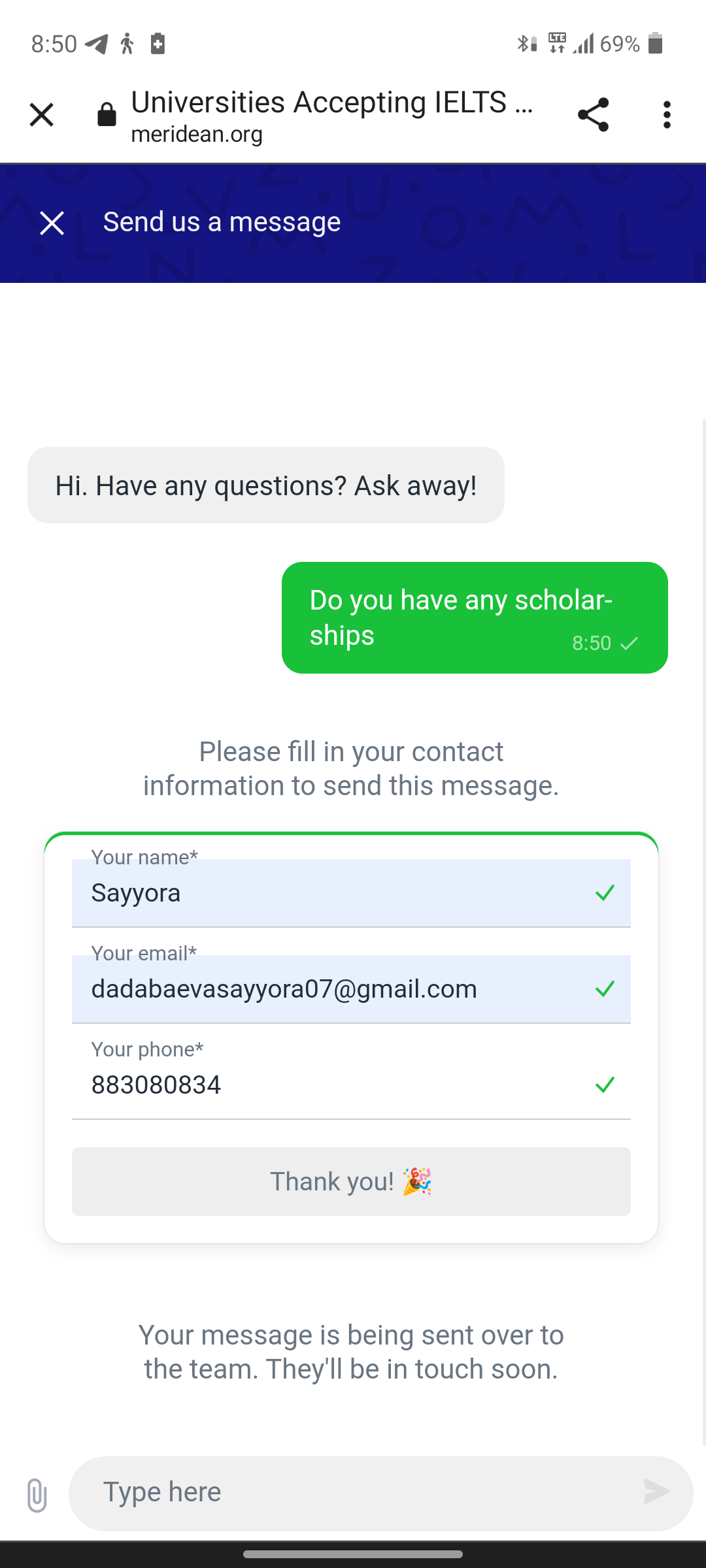Open the share icon in the toolbar
Screen dimensions: 706x1568
pyautogui.click(x=593, y=115)
